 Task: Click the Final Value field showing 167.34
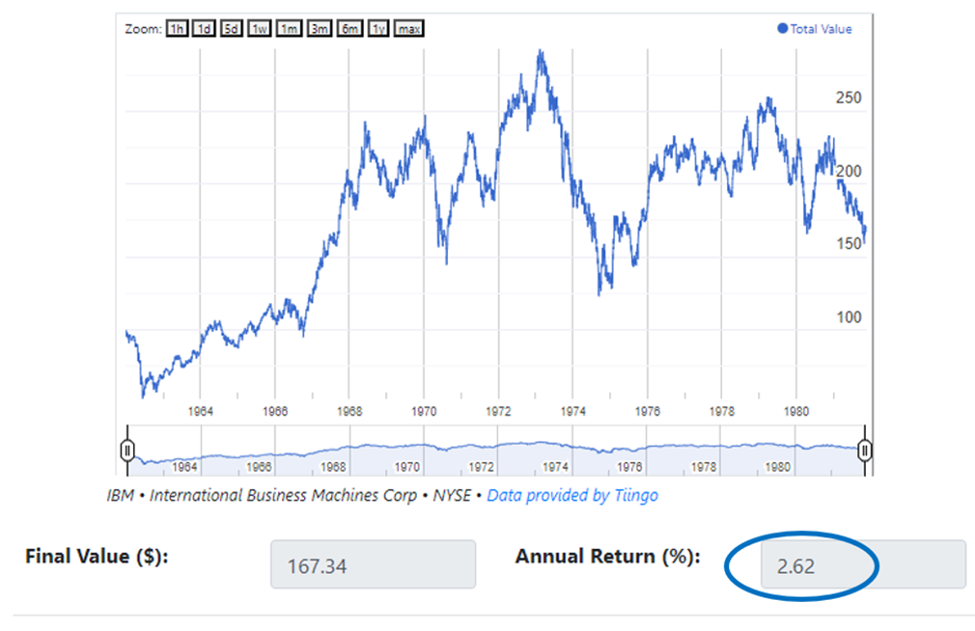pos(372,567)
